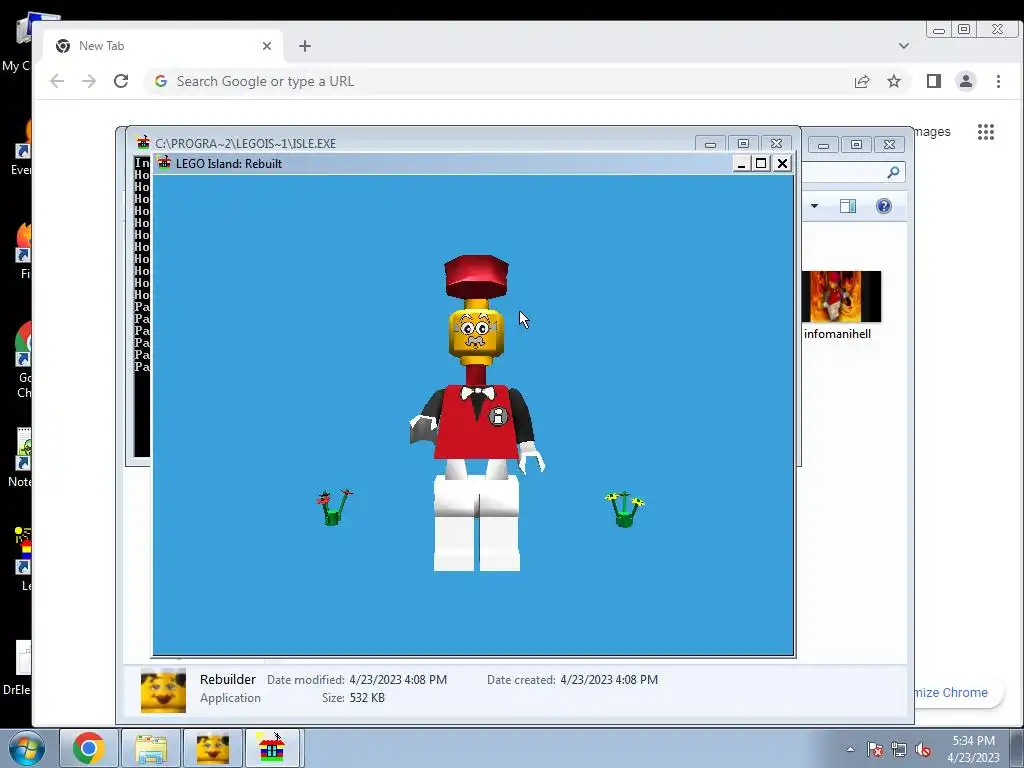Open the Google apps grid
This screenshot has height=768, width=1024.
985,132
